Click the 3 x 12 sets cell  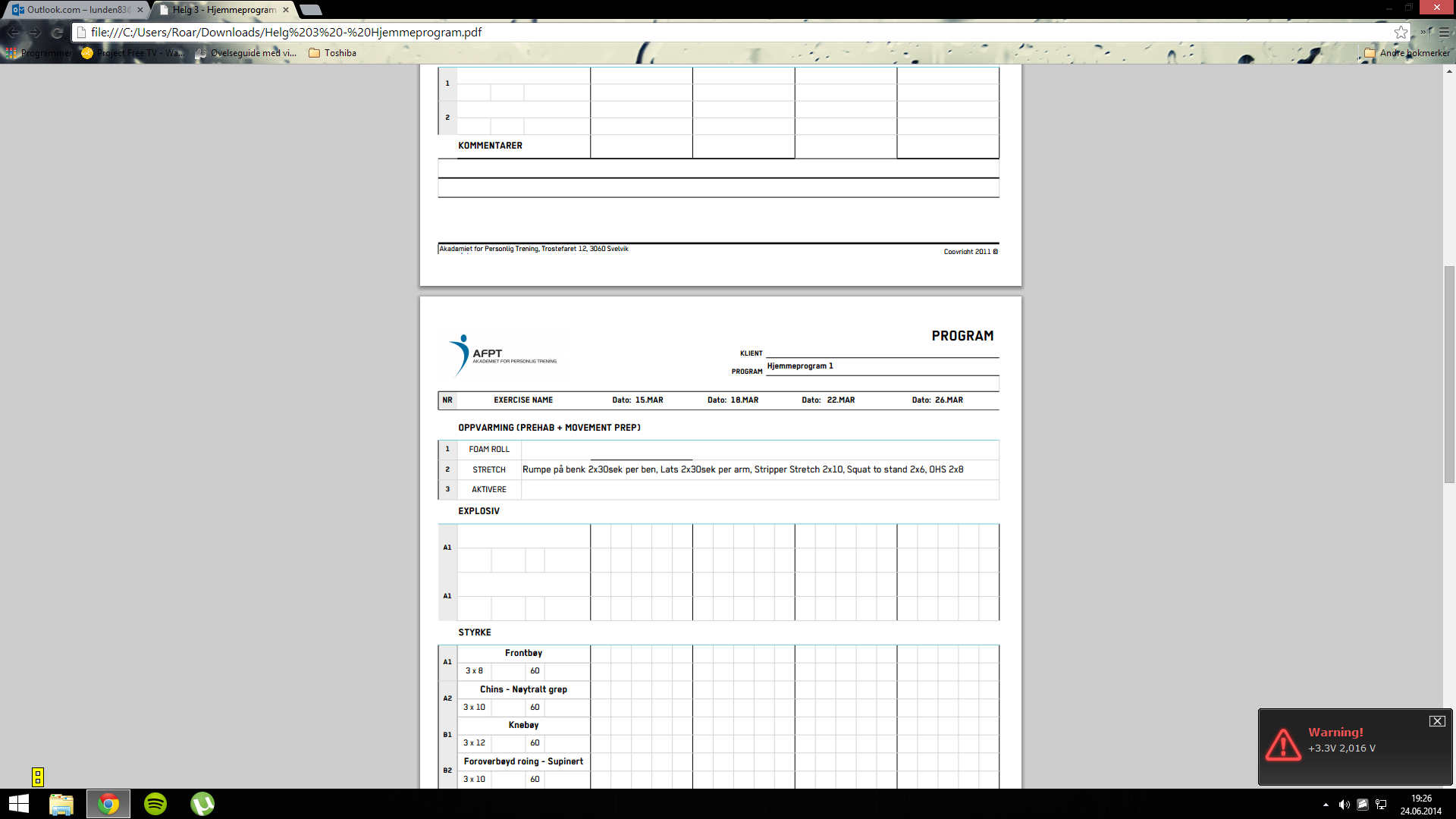click(474, 743)
